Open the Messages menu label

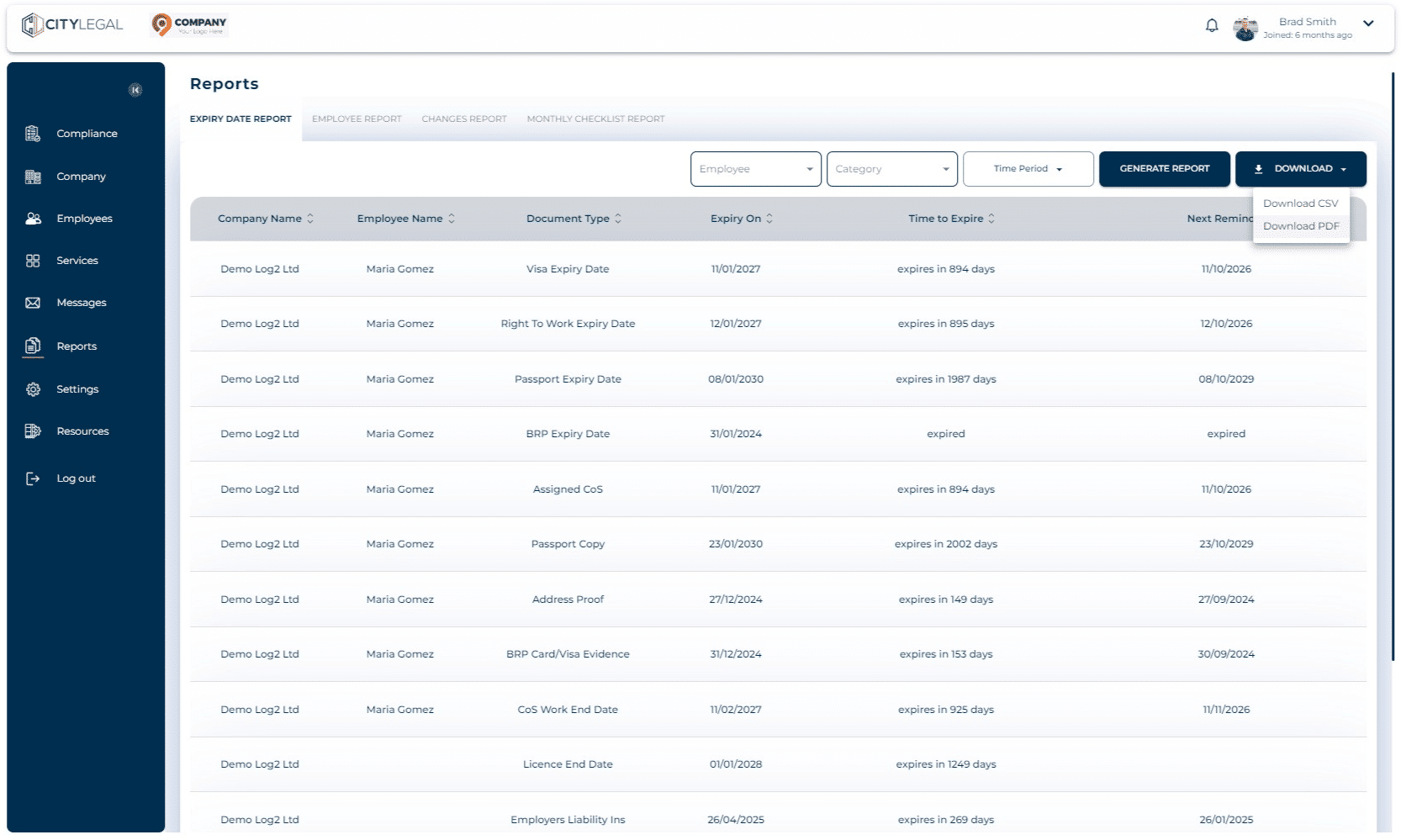pos(82,303)
